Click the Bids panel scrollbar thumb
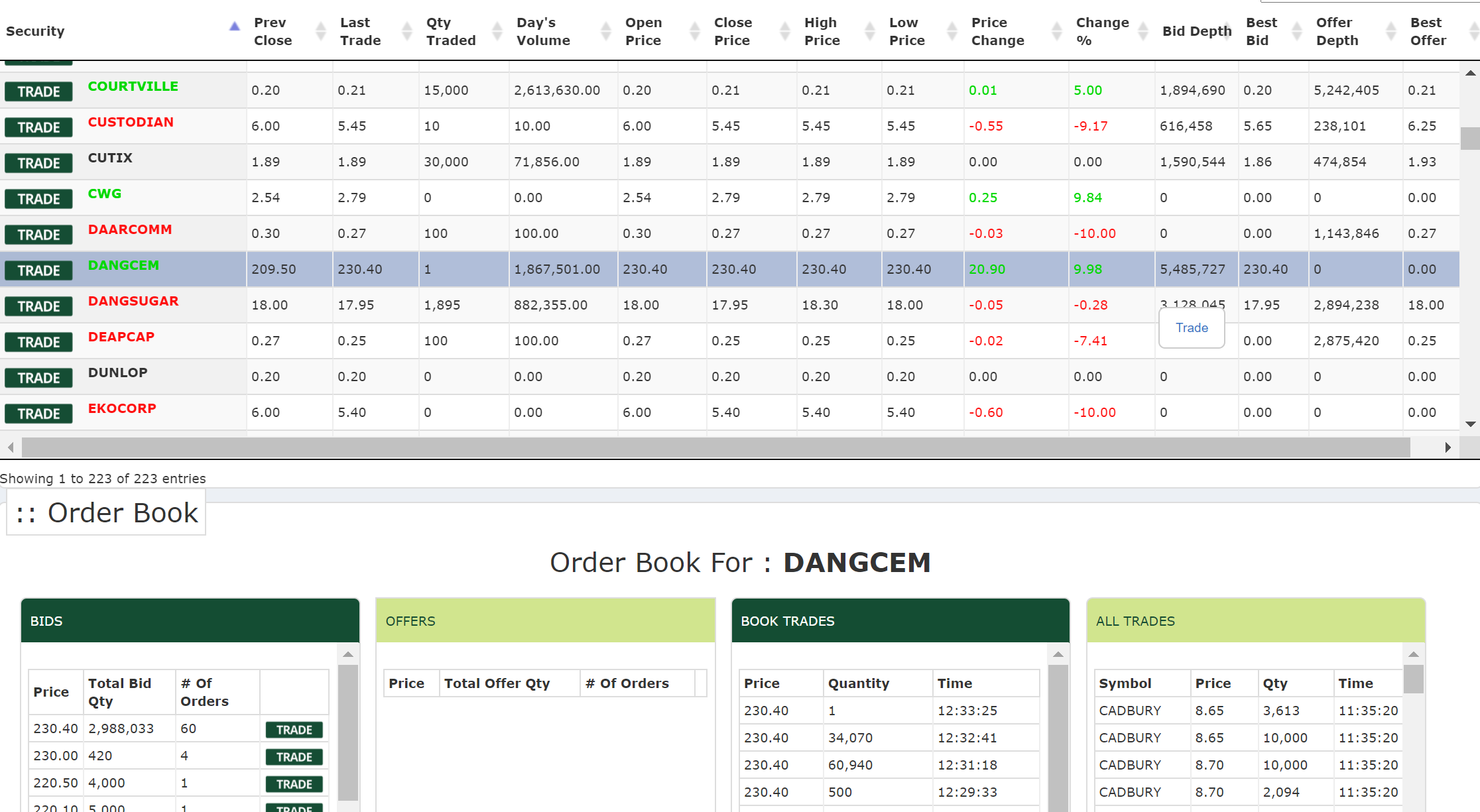This screenshot has width=1480, height=812. tap(348, 732)
